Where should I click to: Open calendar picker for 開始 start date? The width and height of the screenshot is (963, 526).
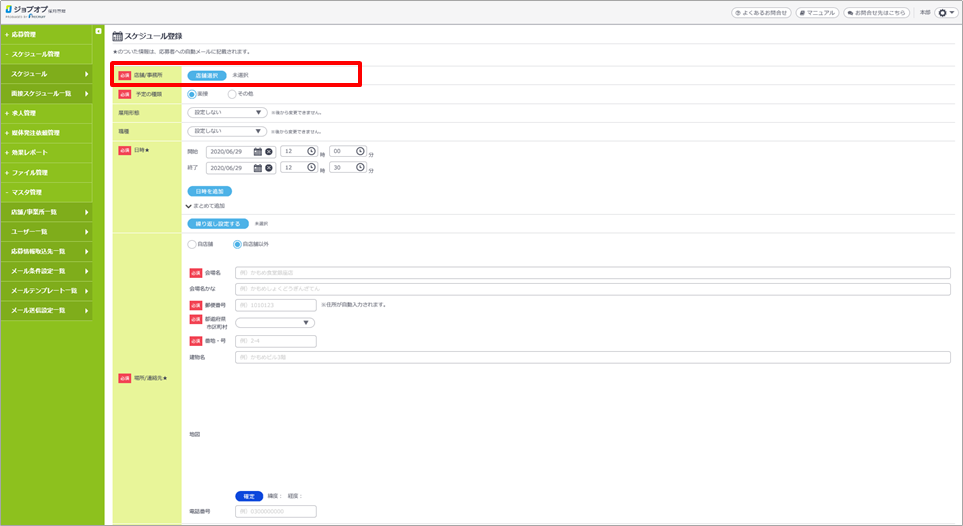(x=257, y=152)
